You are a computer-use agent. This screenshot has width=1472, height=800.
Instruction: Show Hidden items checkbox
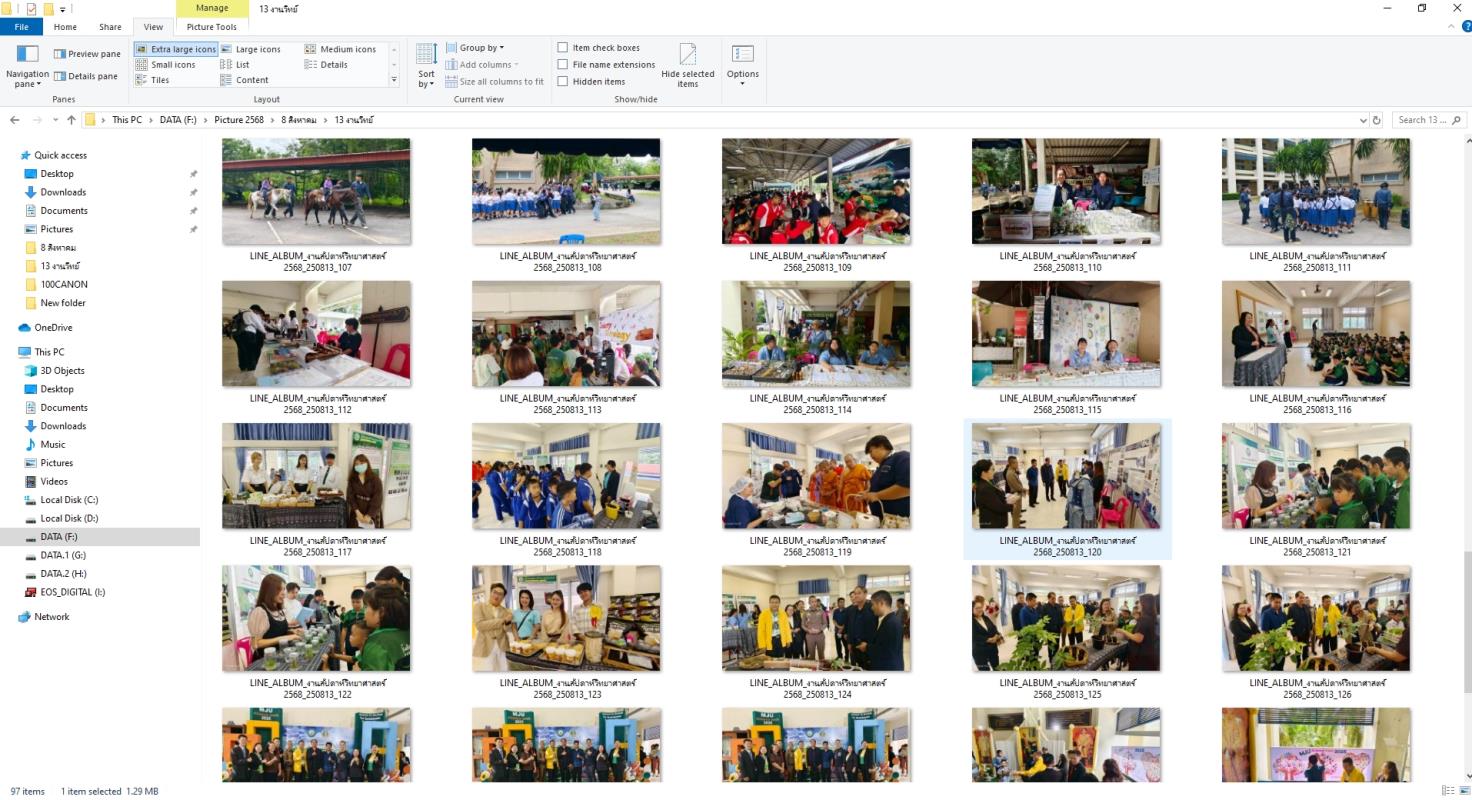tap(563, 82)
